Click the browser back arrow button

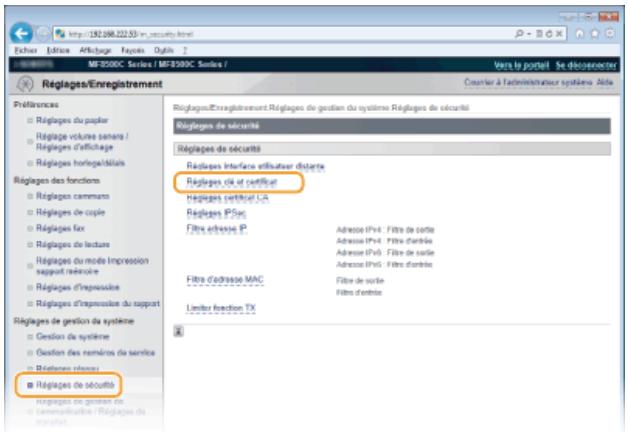(x=21, y=33)
